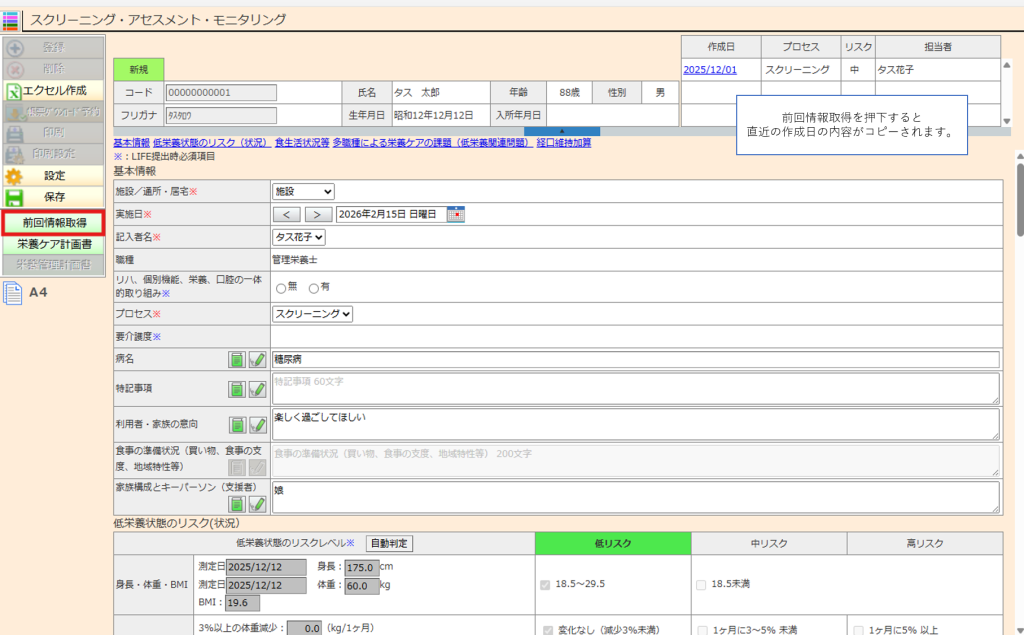Click the notepad icon for 利用者・家族の意向

(x=237, y=425)
